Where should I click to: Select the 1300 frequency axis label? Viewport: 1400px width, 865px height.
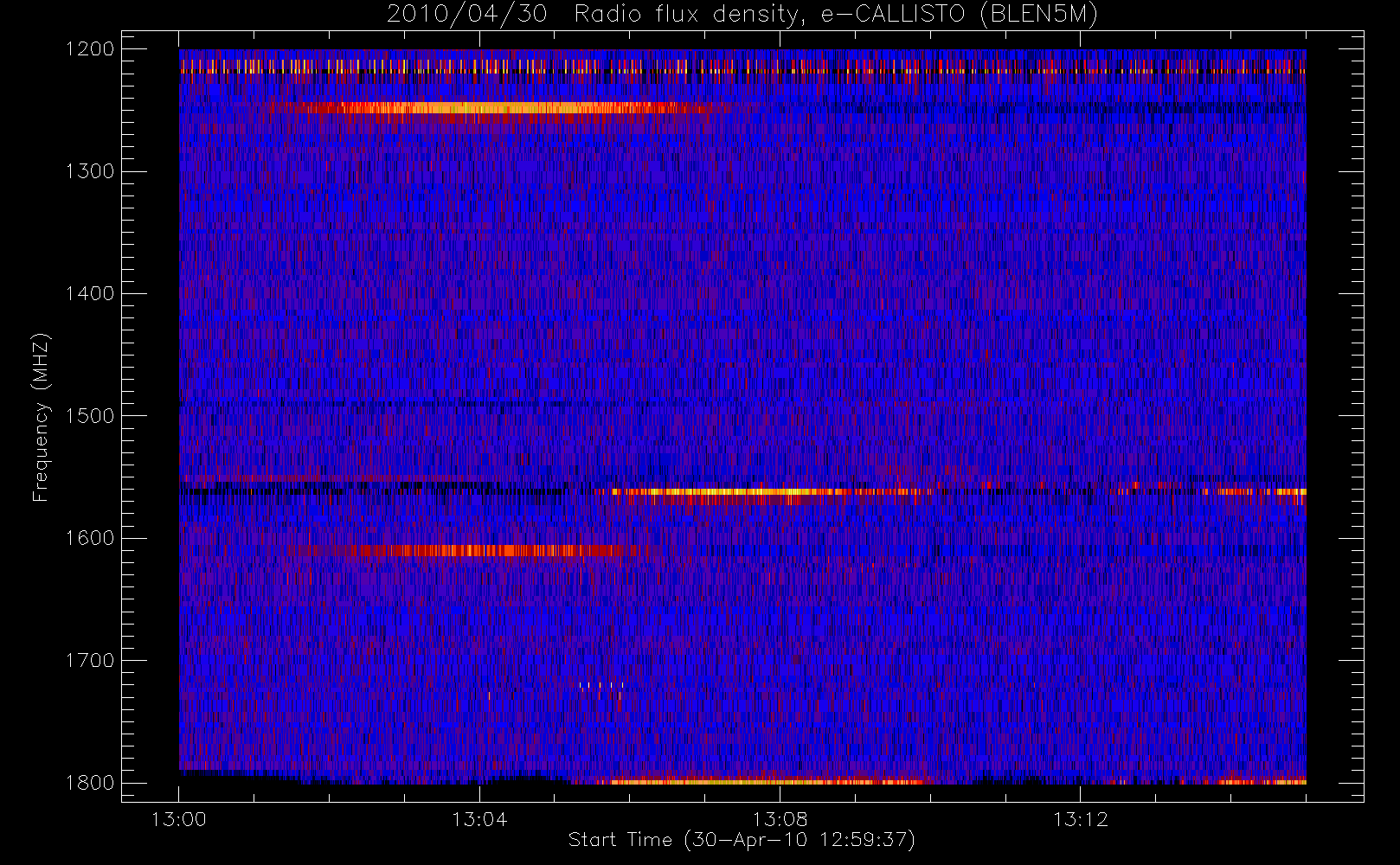click(x=90, y=171)
